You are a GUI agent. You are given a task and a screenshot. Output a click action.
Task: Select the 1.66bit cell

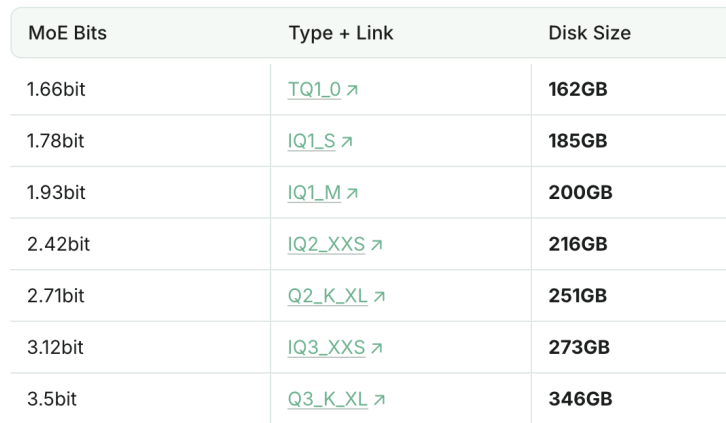tap(56, 90)
